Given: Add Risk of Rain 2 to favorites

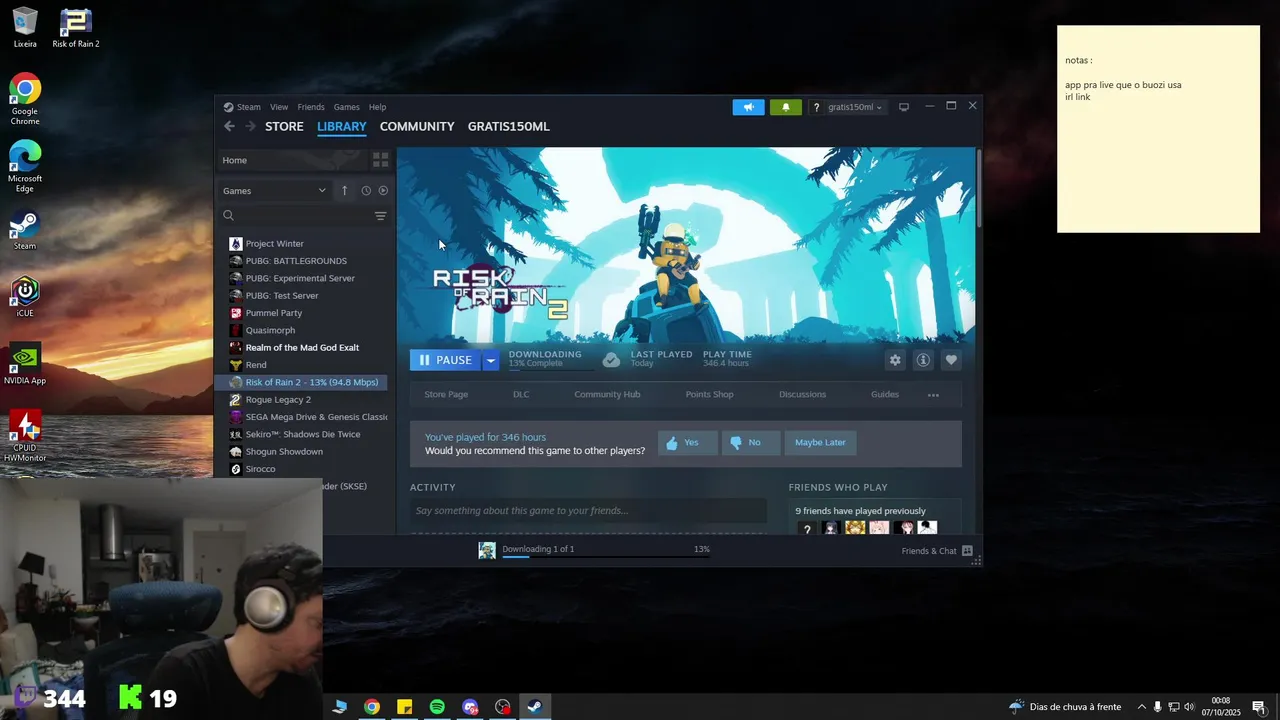Looking at the screenshot, I should click(x=951, y=360).
